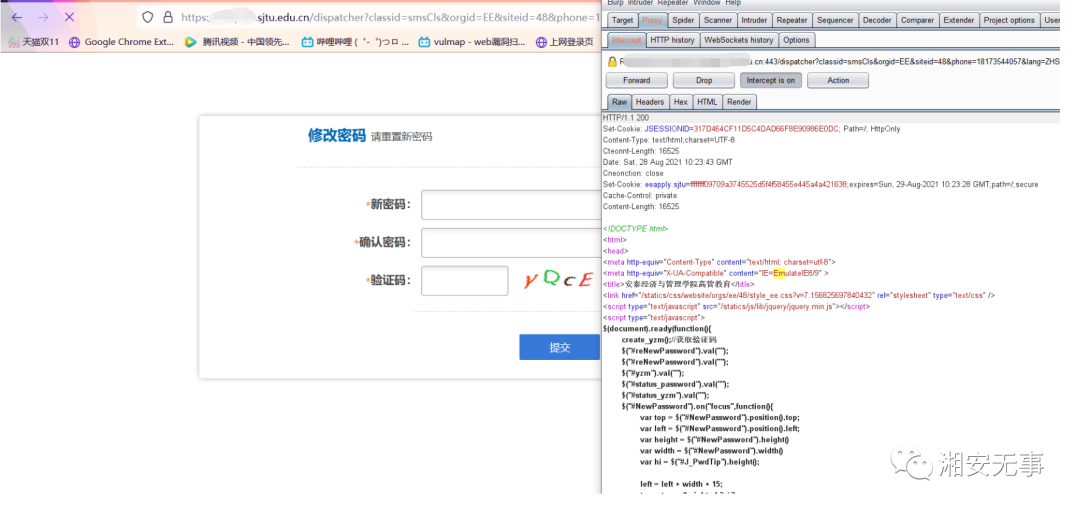Image resolution: width=1080 pixels, height=512 pixels.
Task: Click the 'Date: Sat, 28 Aug 2021' header line
Action: [667, 162]
